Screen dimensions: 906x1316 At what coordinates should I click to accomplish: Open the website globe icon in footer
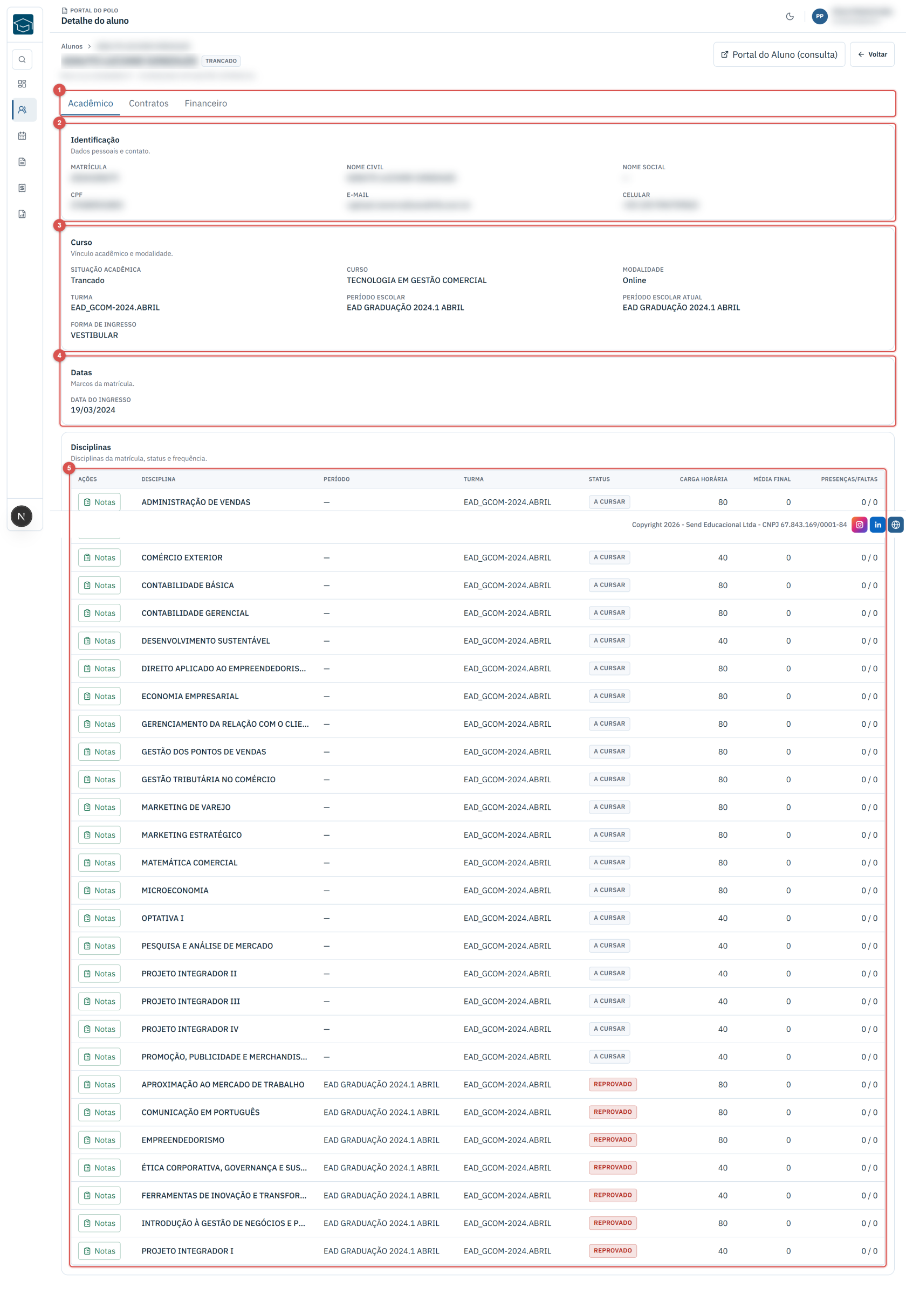pyautogui.click(x=896, y=525)
